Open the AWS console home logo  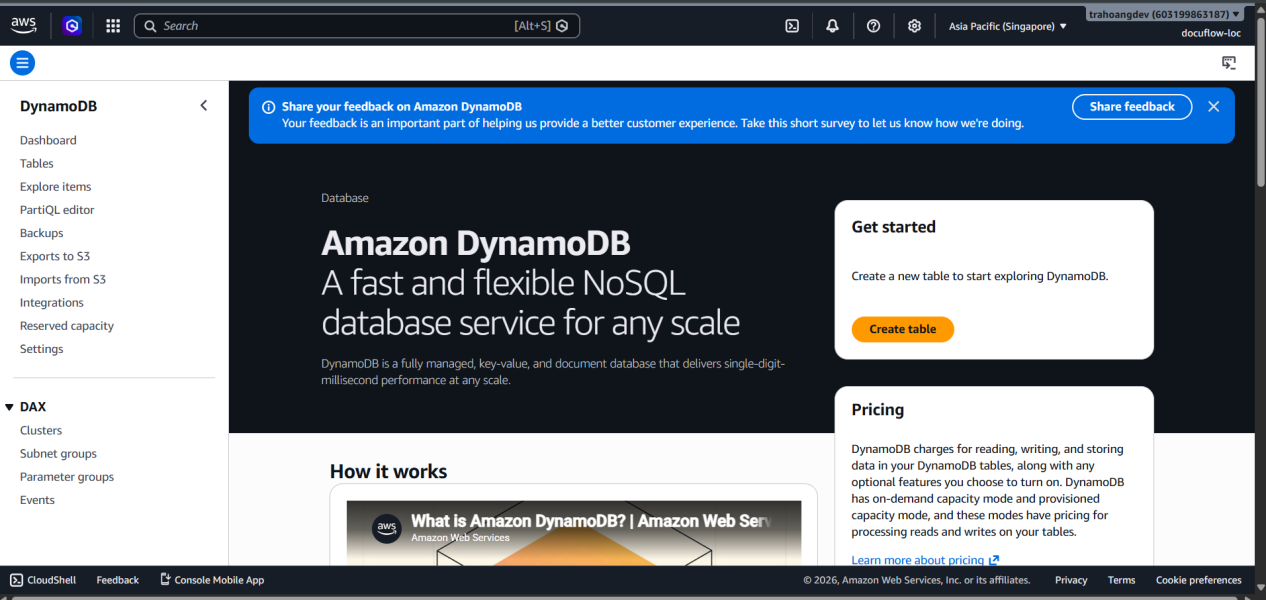click(23, 26)
